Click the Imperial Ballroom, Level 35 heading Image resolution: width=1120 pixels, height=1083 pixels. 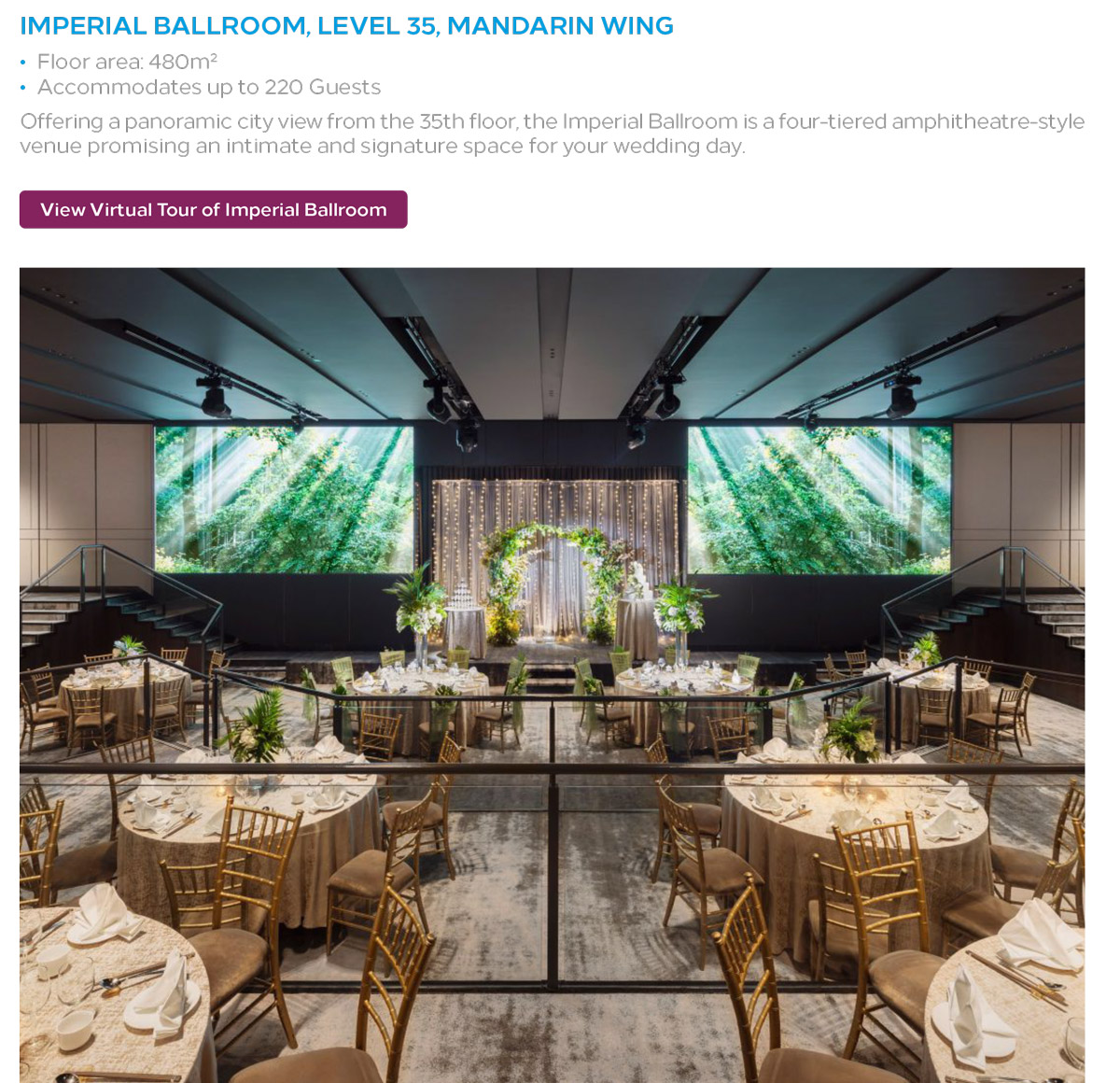pos(346,25)
